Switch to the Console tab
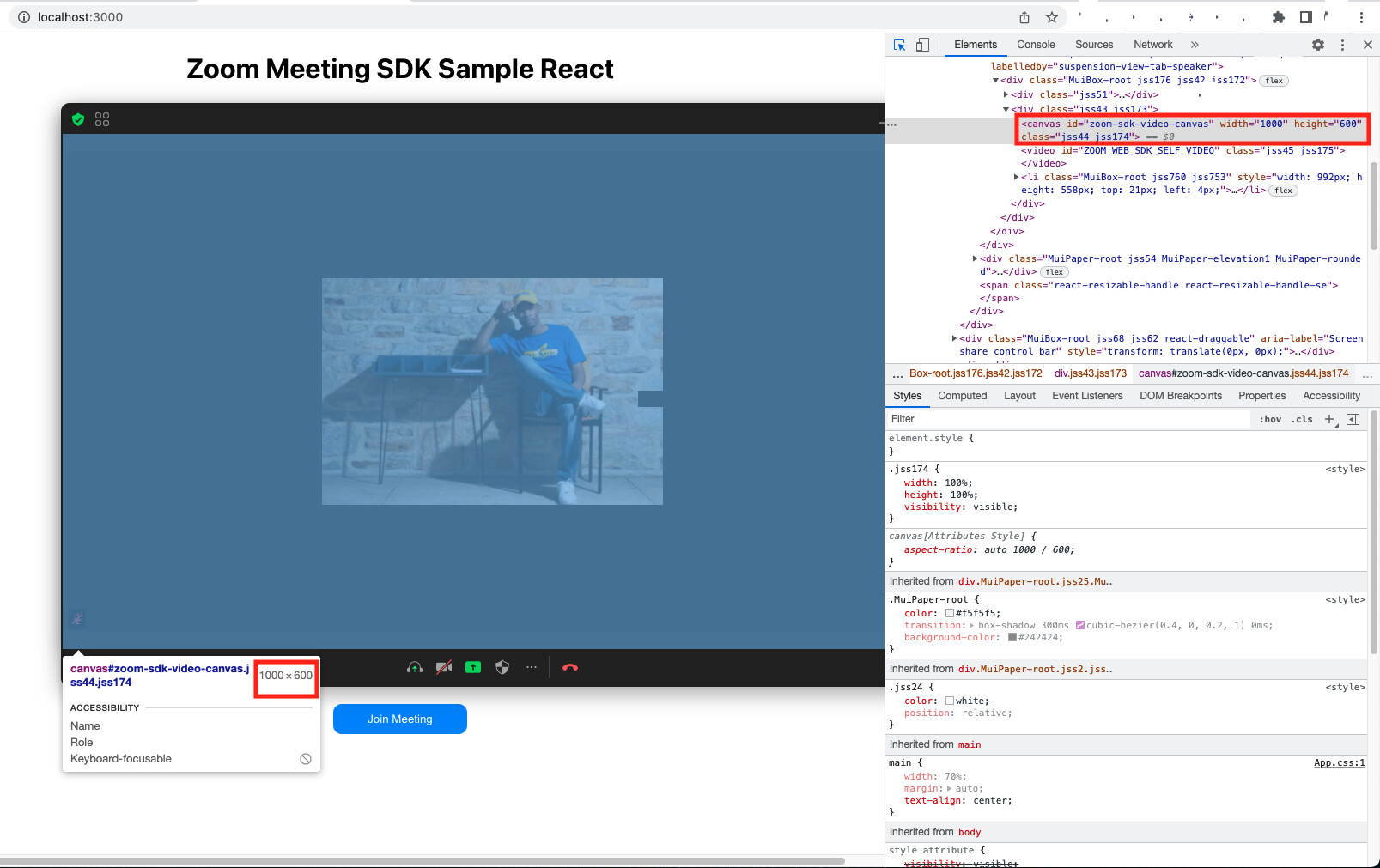Screen dimensions: 1380x868 [x=1036, y=45]
